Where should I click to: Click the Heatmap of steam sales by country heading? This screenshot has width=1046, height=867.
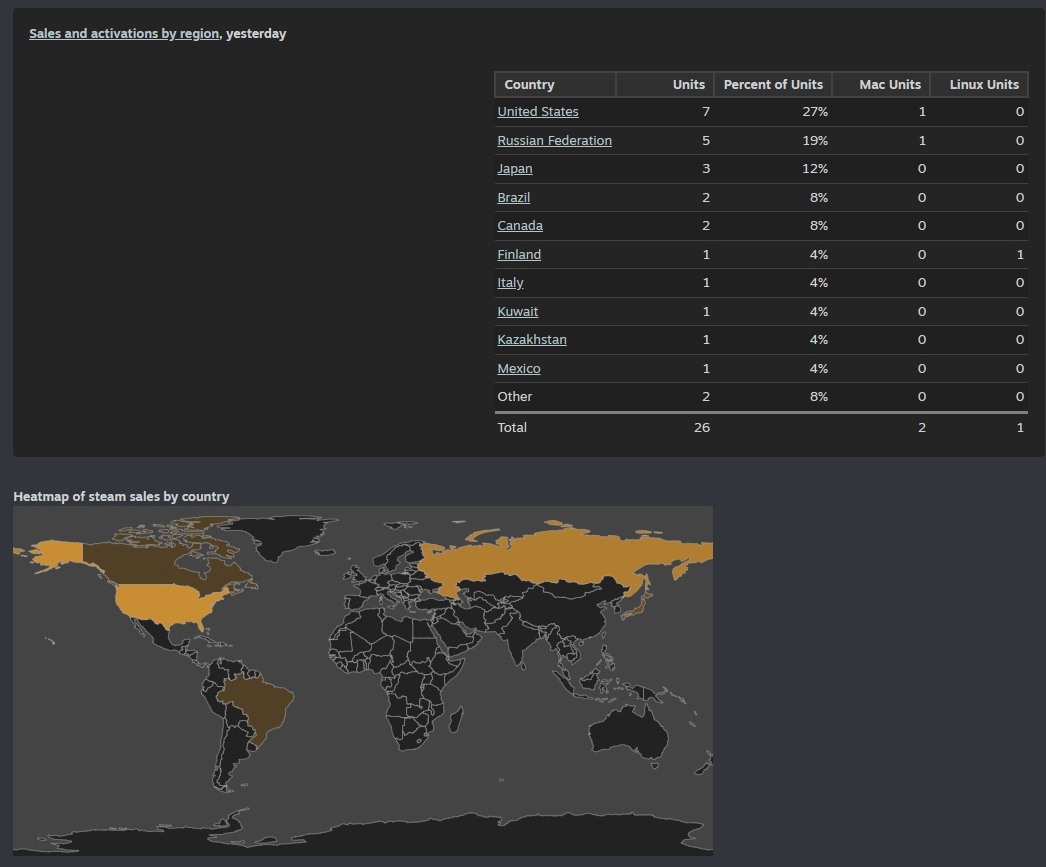tap(121, 496)
